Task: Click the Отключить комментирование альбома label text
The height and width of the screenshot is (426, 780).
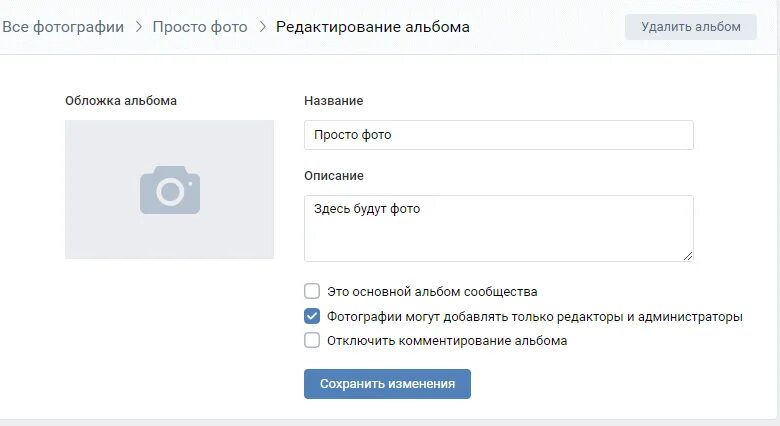Action: [x=447, y=341]
